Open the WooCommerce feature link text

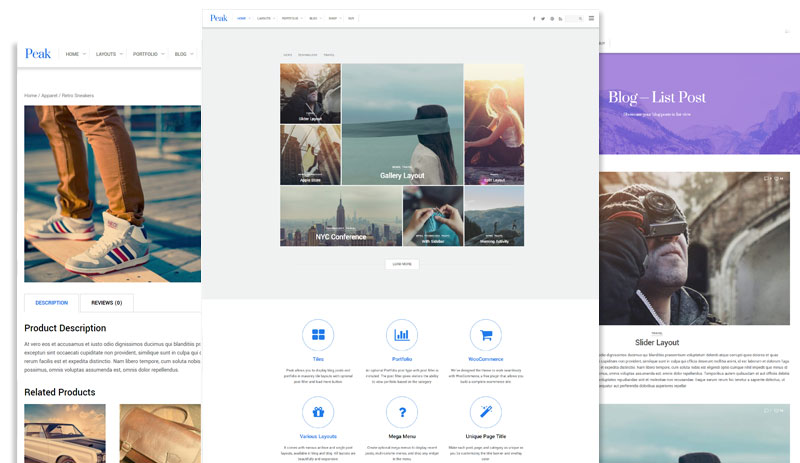[486, 359]
